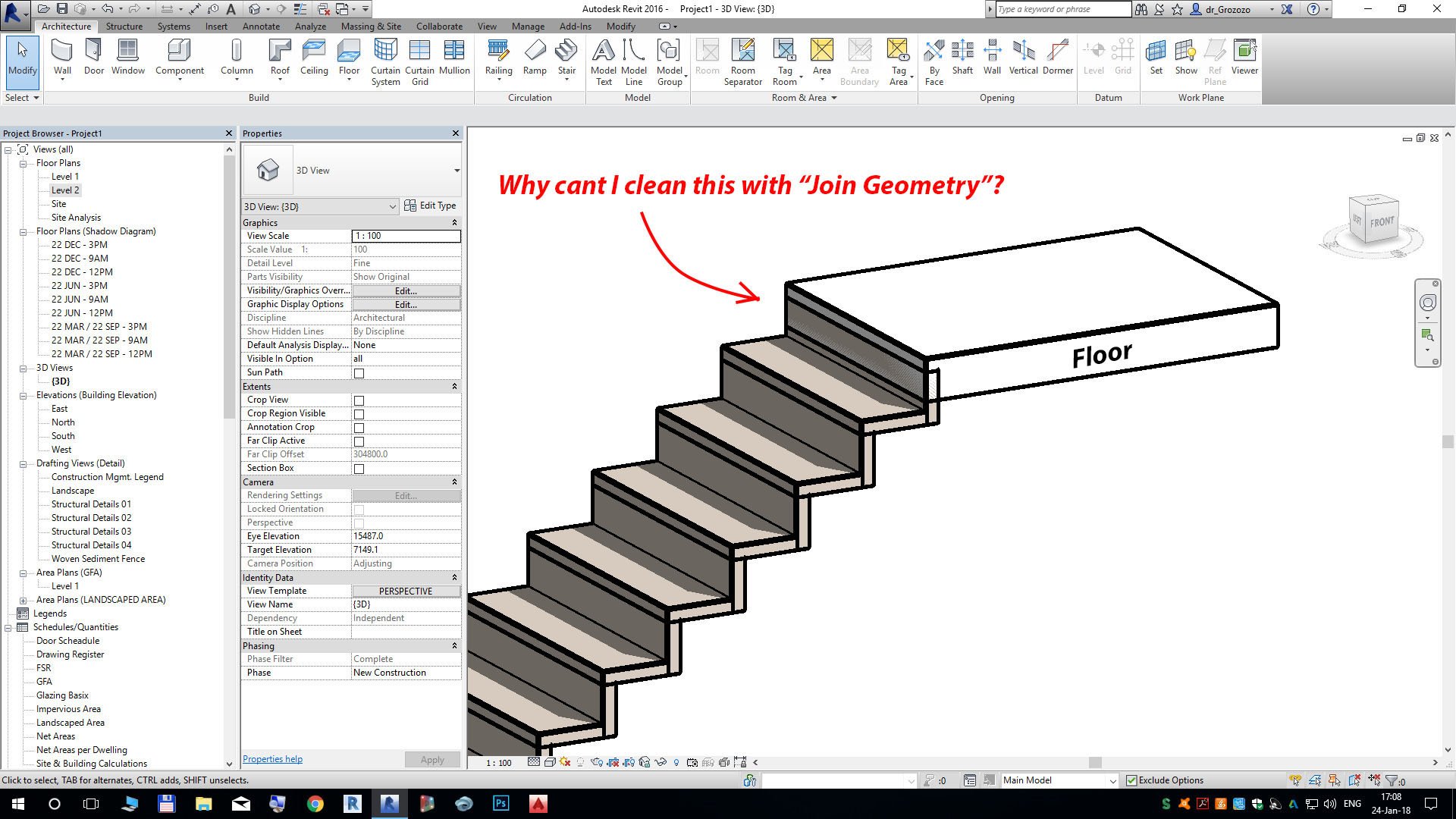Select the Curtain System tool

click(385, 62)
